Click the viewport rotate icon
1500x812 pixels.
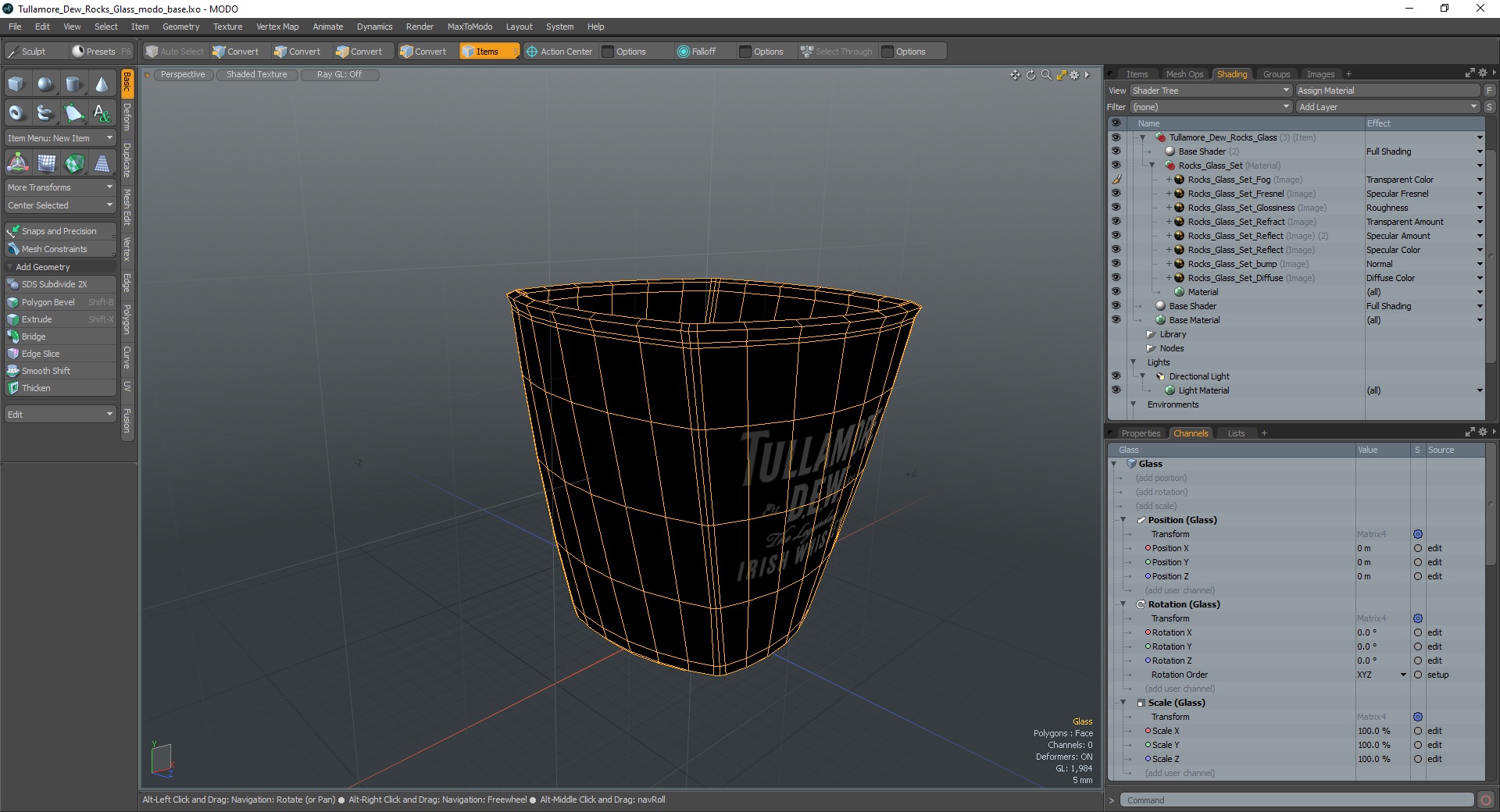coord(1030,75)
